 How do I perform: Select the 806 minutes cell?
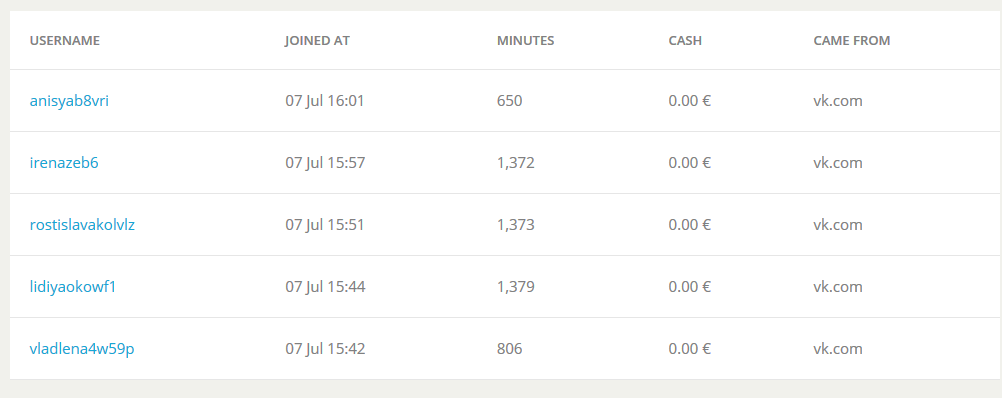coord(509,349)
